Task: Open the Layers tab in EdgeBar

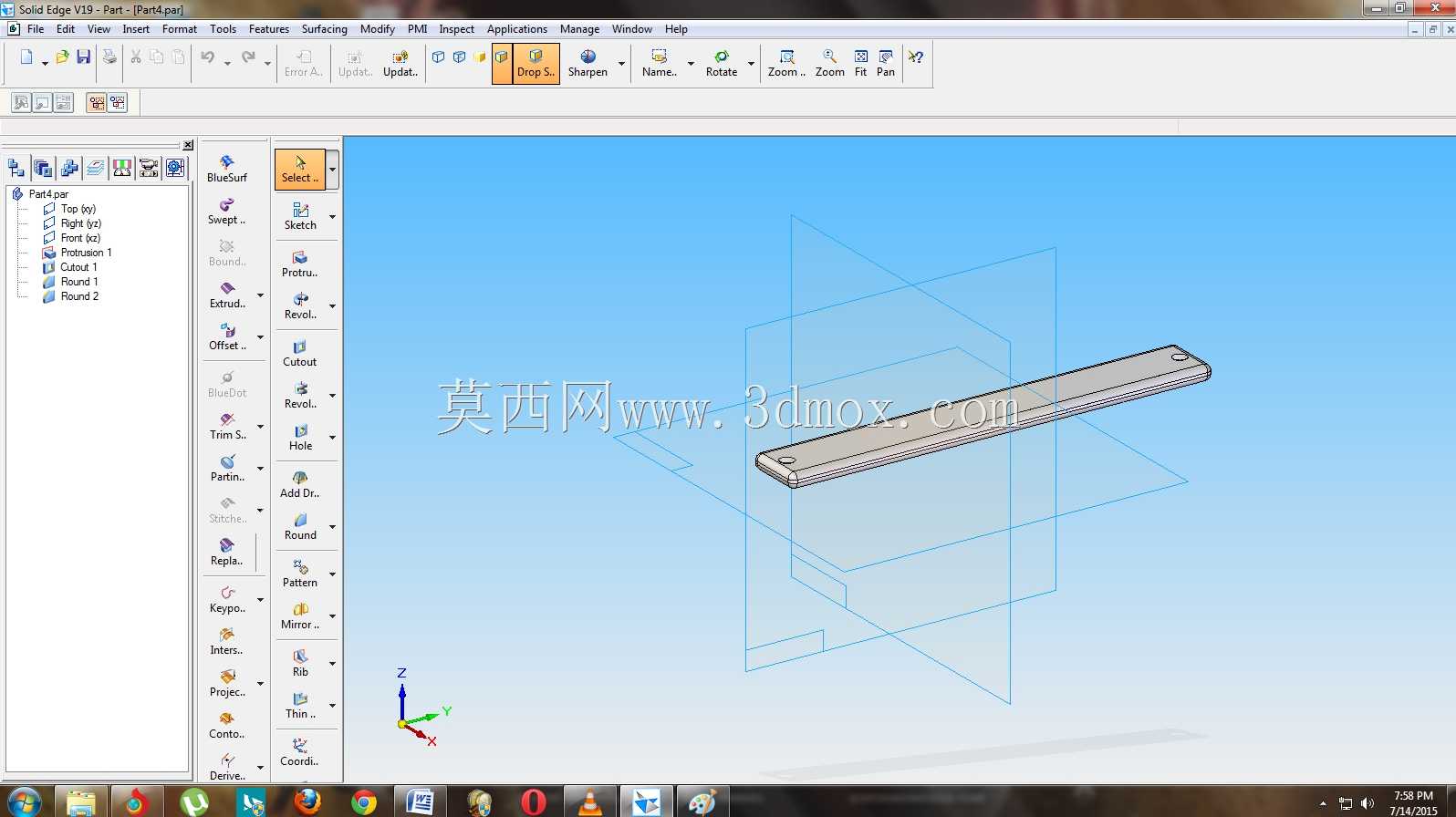Action: point(96,168)
